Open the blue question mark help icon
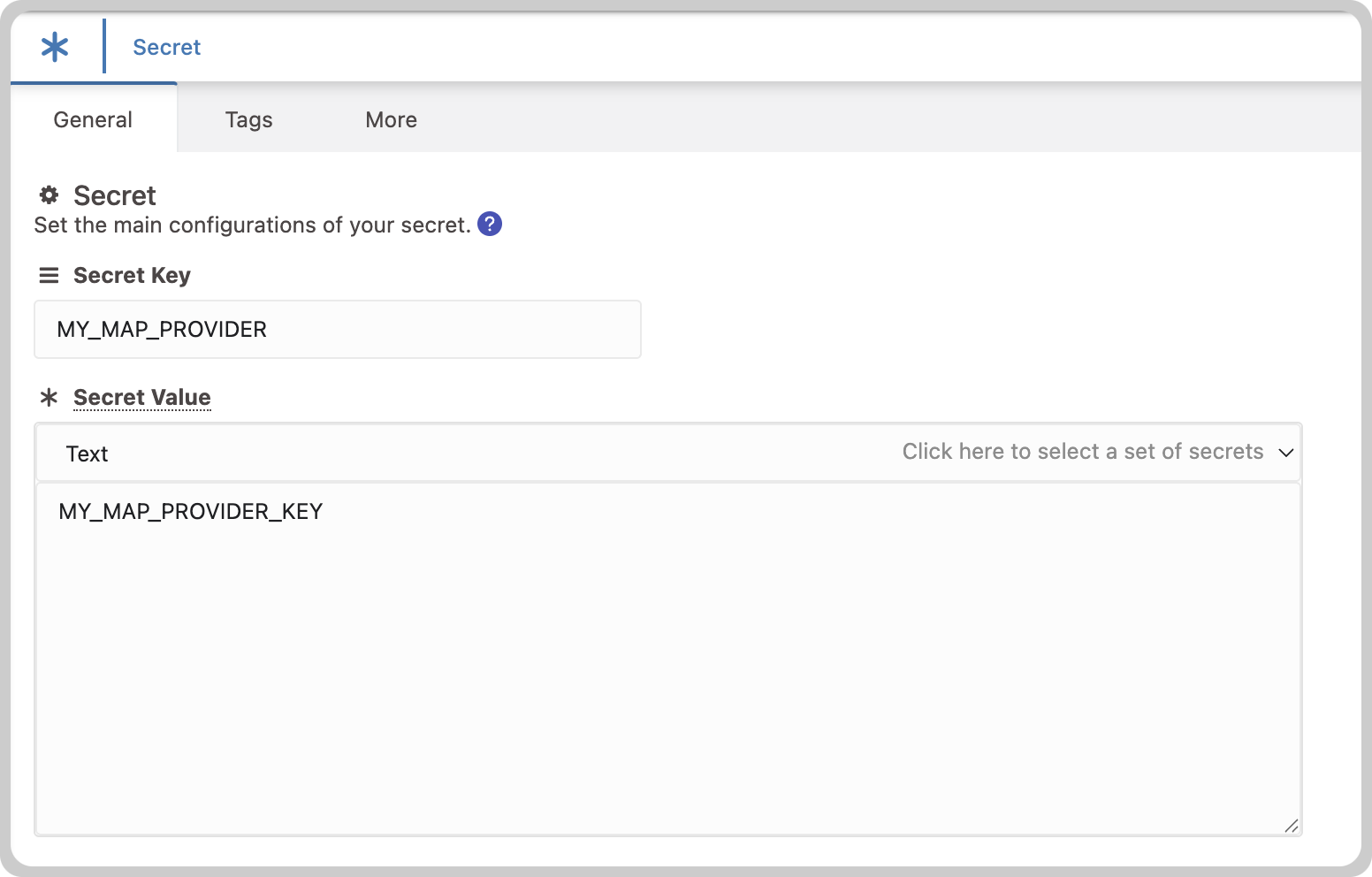This screenshot has height=877, width=1372. [490, 224]
